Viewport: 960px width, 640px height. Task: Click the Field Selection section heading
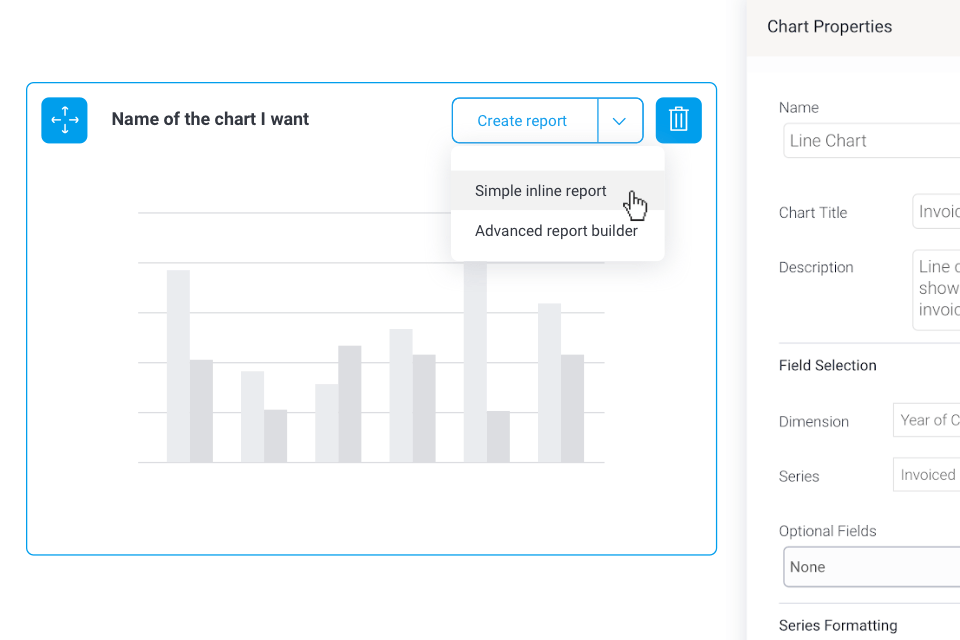(x=827, y=365)
